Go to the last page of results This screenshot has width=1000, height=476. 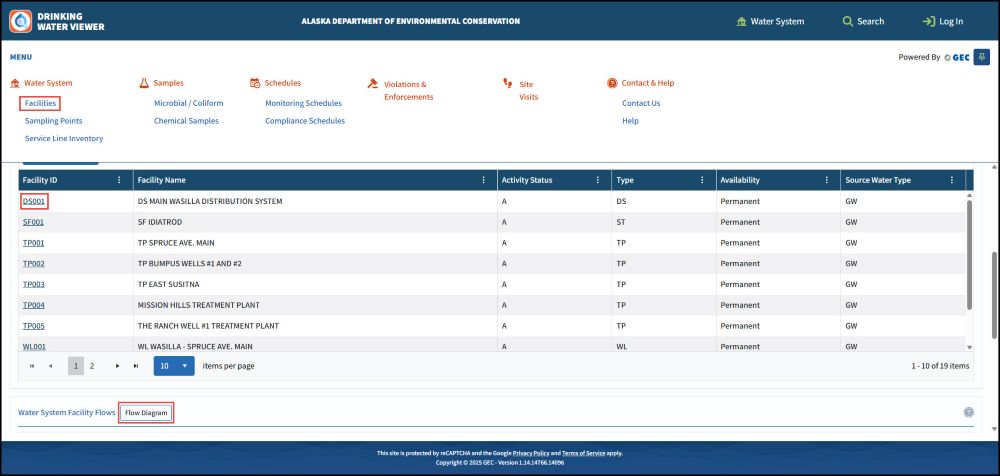pyautogui.click(x=136, y=366)
